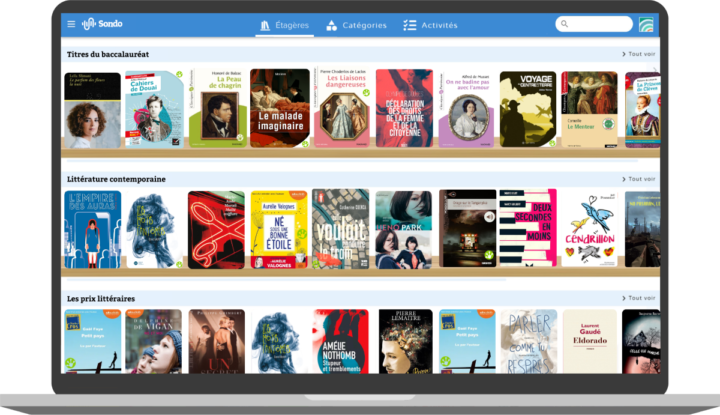Screen dimensions: 720x415
Task: Click the search input field
Action: tap(594, 24)
